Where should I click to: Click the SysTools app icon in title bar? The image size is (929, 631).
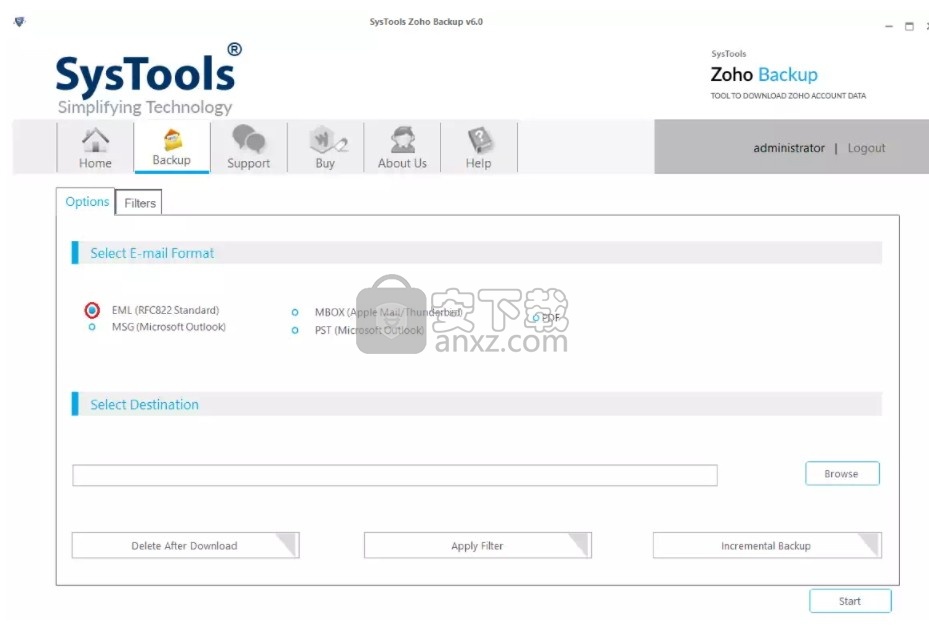[x=20, y=22]
